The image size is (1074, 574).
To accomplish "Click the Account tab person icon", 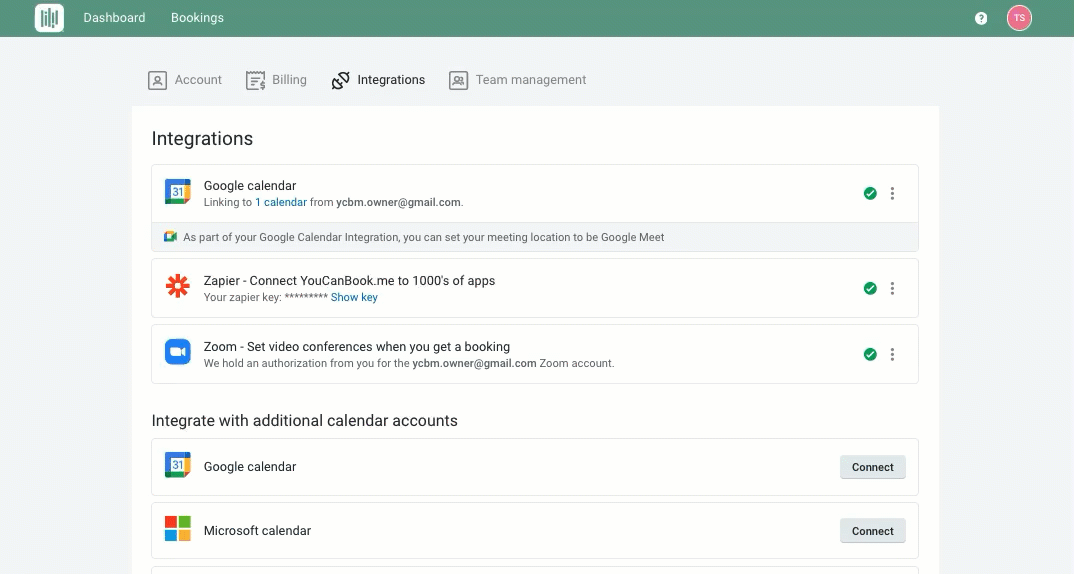I will [158, 80].
